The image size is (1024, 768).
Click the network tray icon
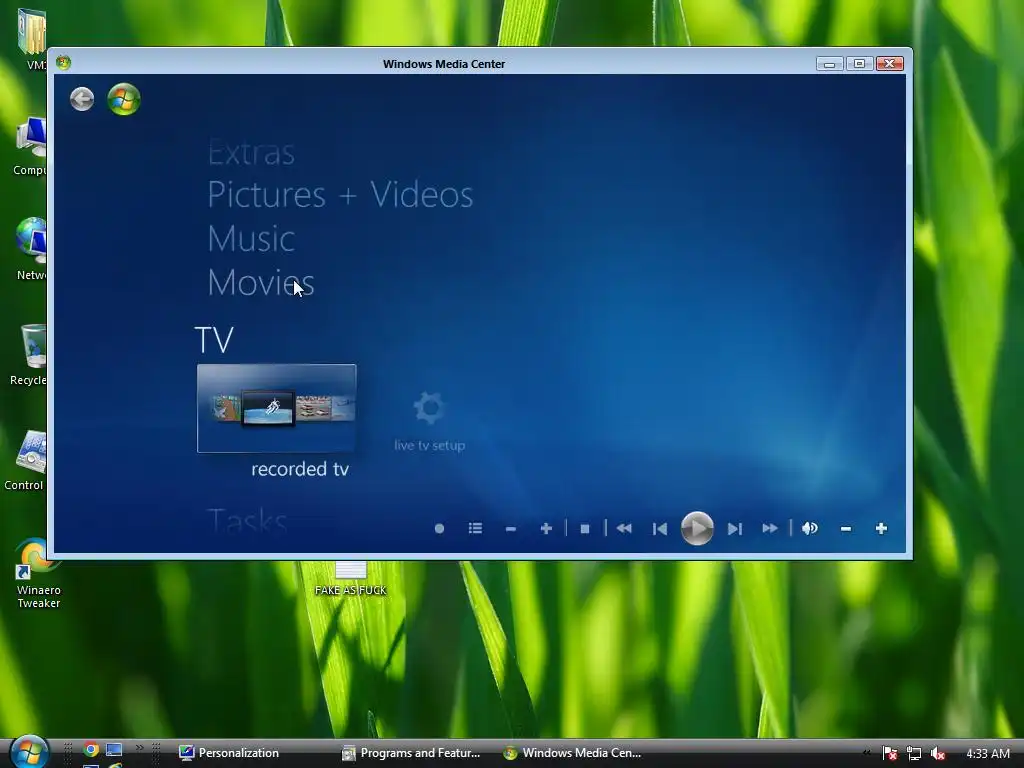click(x=914, y=753)
